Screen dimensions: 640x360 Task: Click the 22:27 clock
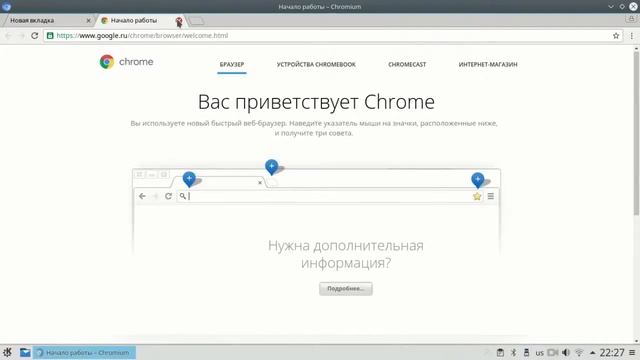point(612,353)
